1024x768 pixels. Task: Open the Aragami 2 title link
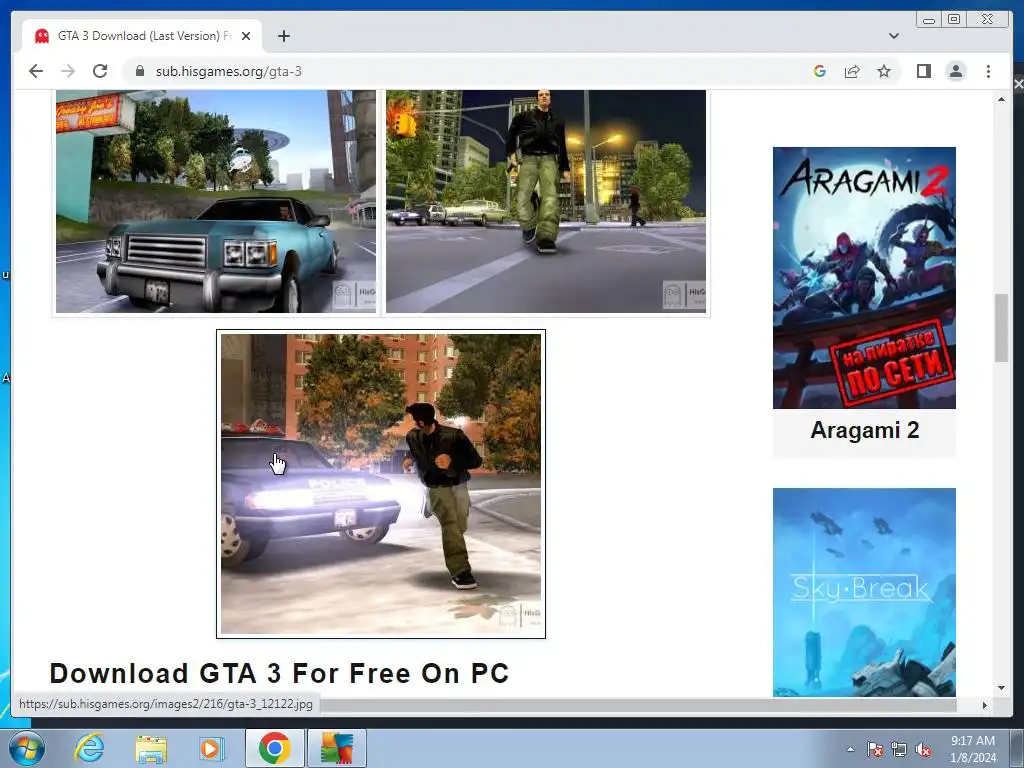[864, 430]
